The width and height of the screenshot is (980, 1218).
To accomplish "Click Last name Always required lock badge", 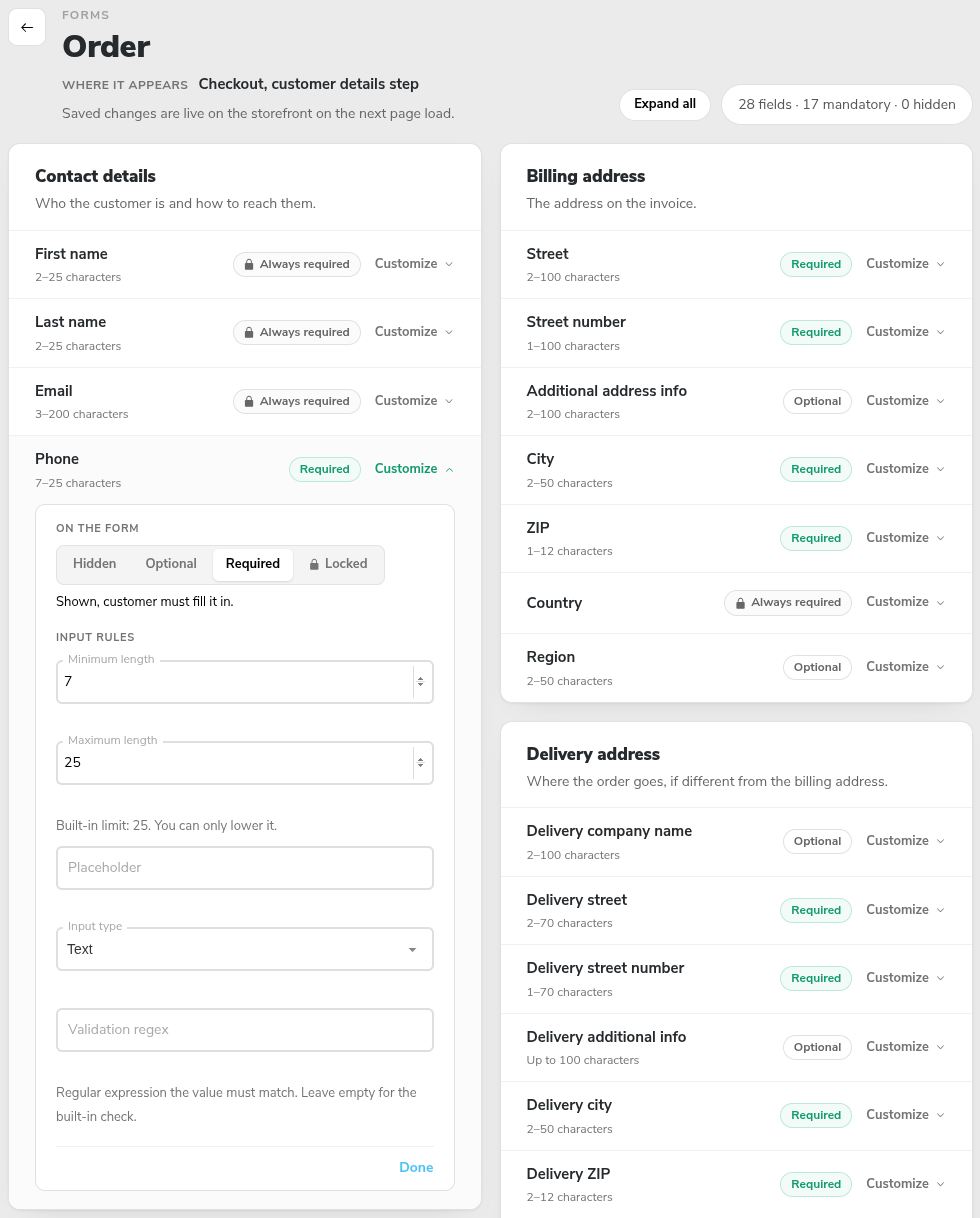I will click(x=297, y=332).
